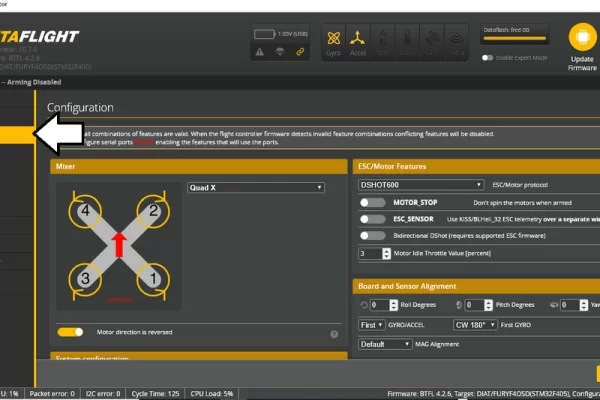
Task: Turn on the ESC_SENSOR toggle
Action: [372, 218]
